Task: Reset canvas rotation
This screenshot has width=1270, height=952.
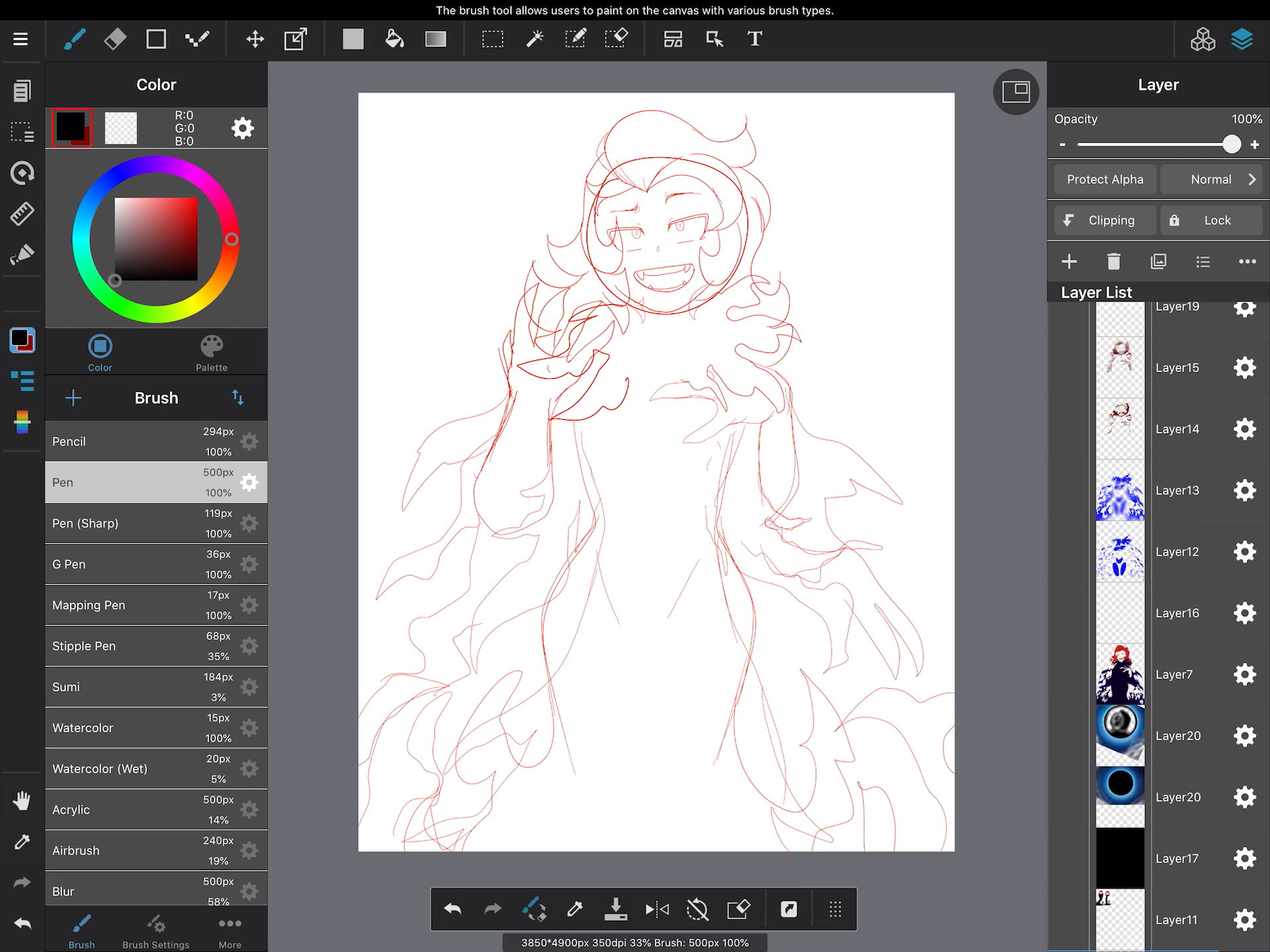Action: click(697, 910)
